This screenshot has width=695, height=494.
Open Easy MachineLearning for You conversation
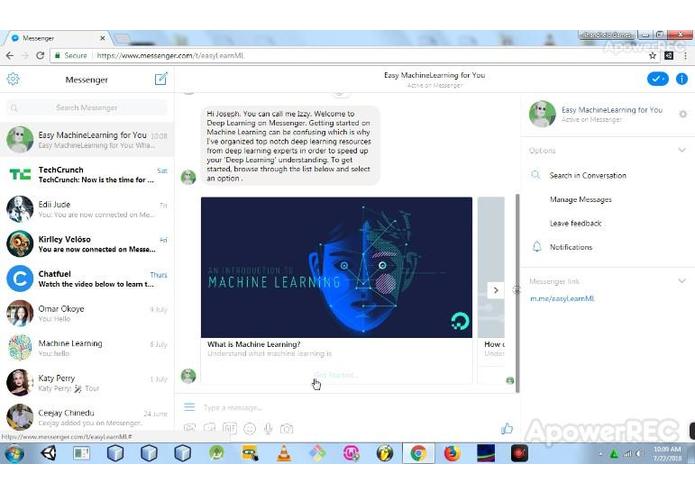87,140
